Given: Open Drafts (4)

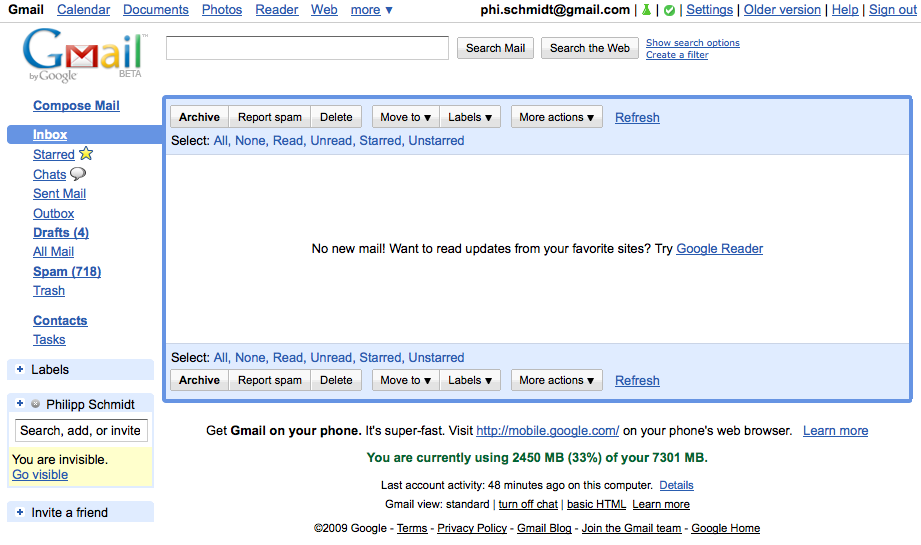Looking at the screenshot, I should pyautogui.click(x=61, y=233).
